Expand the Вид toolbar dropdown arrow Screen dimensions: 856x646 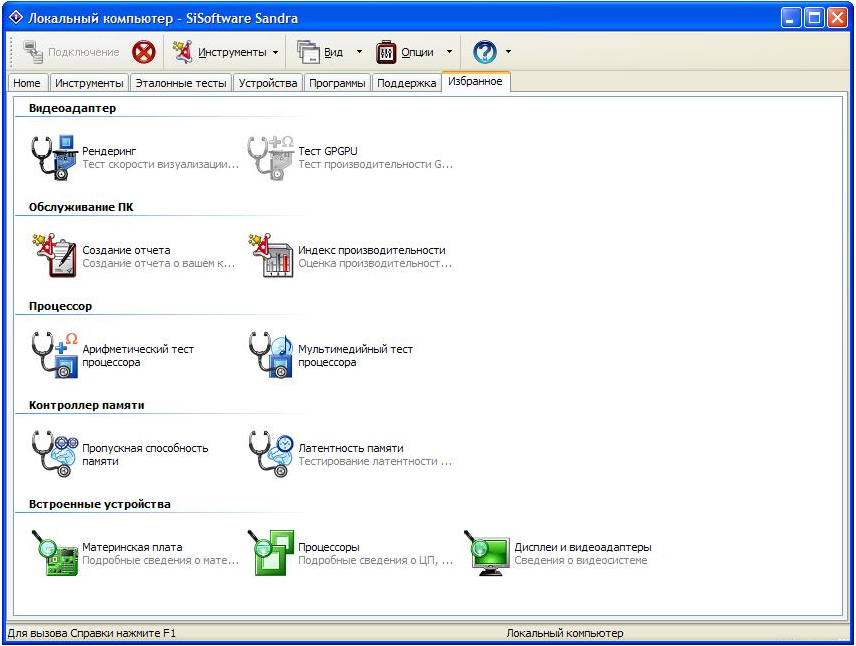359,52
